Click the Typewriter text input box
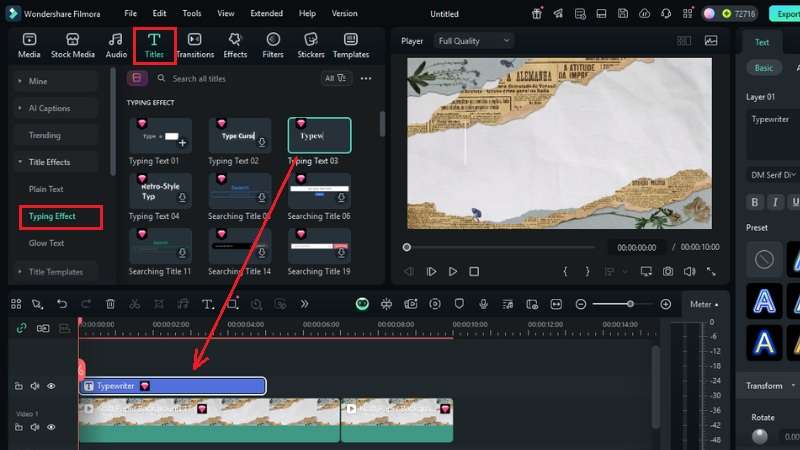 point(773,135)
